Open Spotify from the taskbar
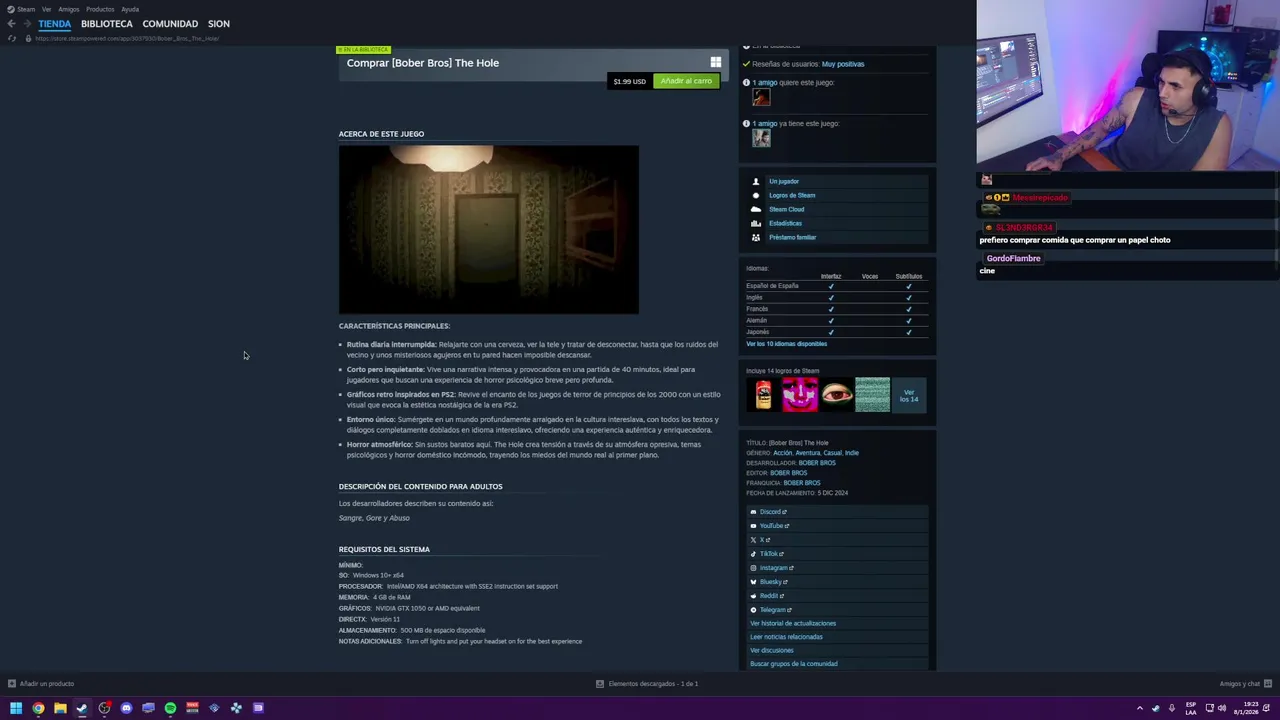1280x720 pixels. (x=170, y=708)
